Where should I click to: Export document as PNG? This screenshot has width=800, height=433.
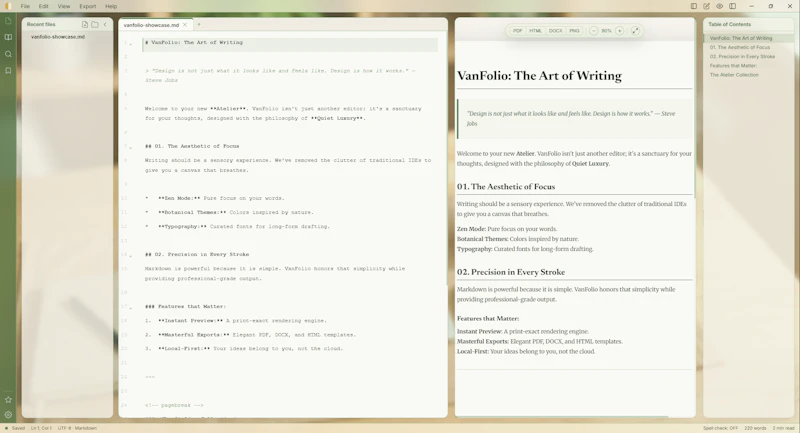tap(574, 31)
